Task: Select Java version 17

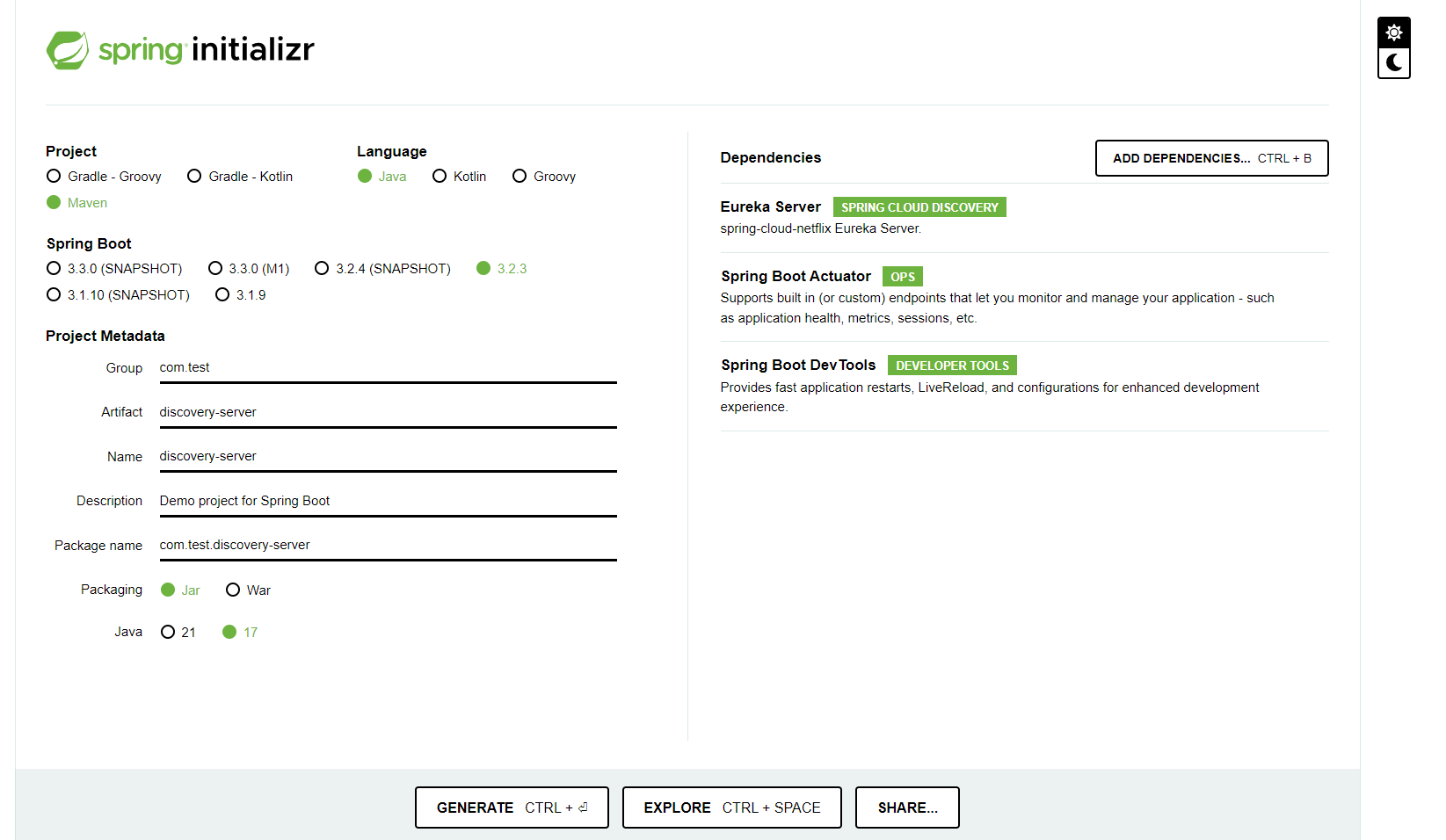Action: [x=240, y=633]
